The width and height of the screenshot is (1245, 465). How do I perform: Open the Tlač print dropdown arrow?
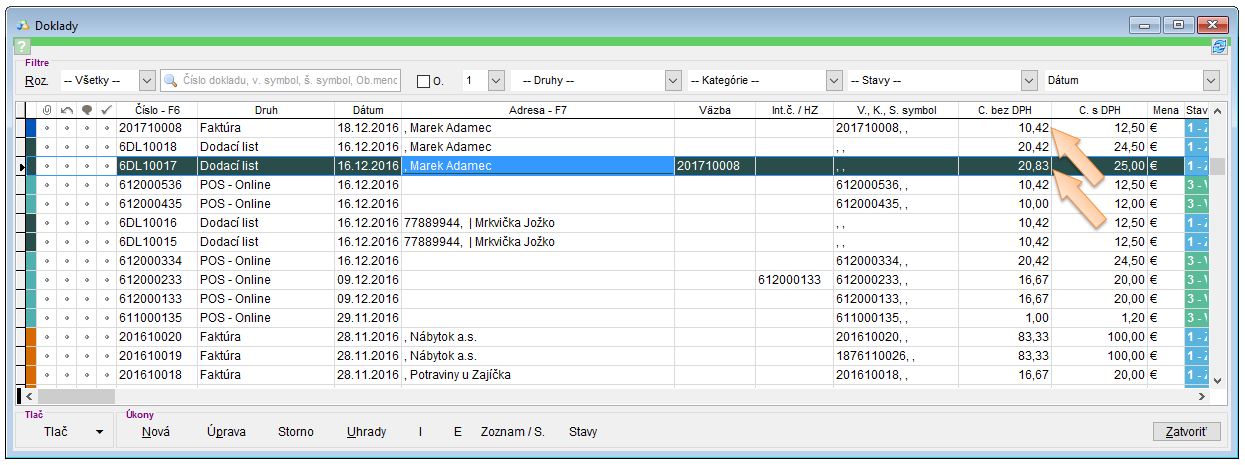click(99, 432)
